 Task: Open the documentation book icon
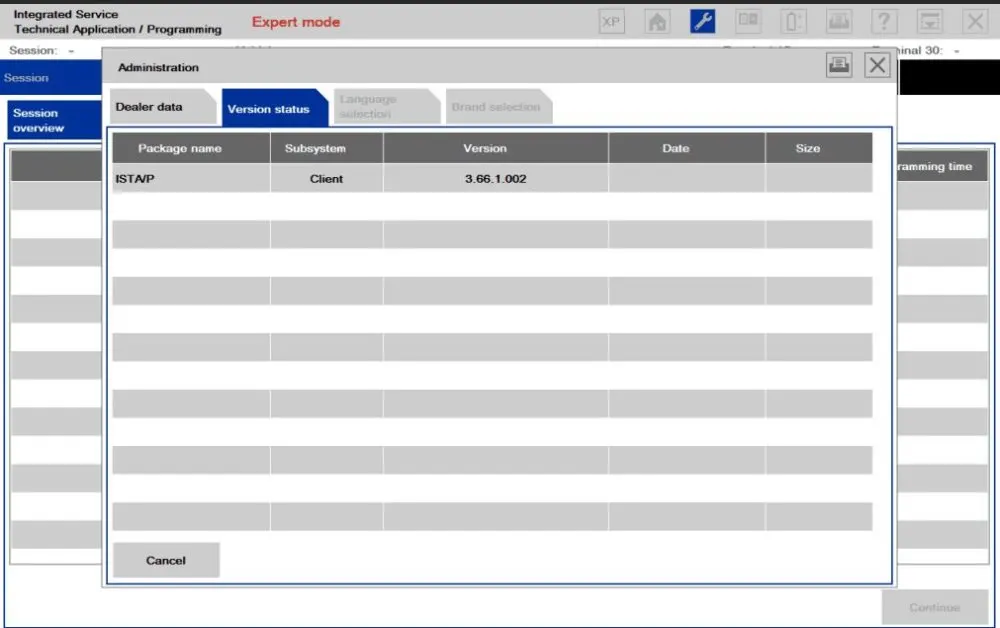(x=748, y=20)
